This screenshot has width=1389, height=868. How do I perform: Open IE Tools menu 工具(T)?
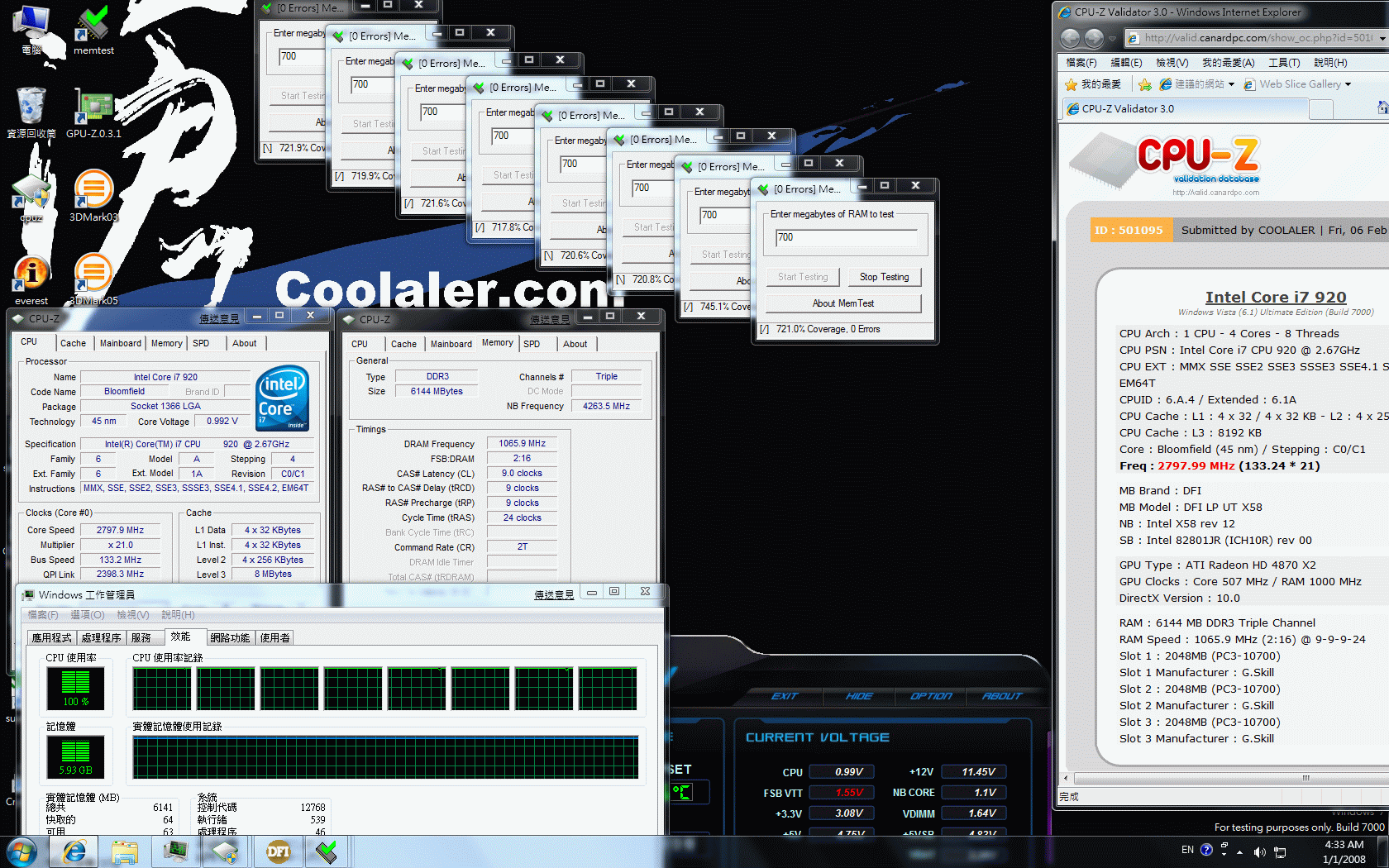1284,63
